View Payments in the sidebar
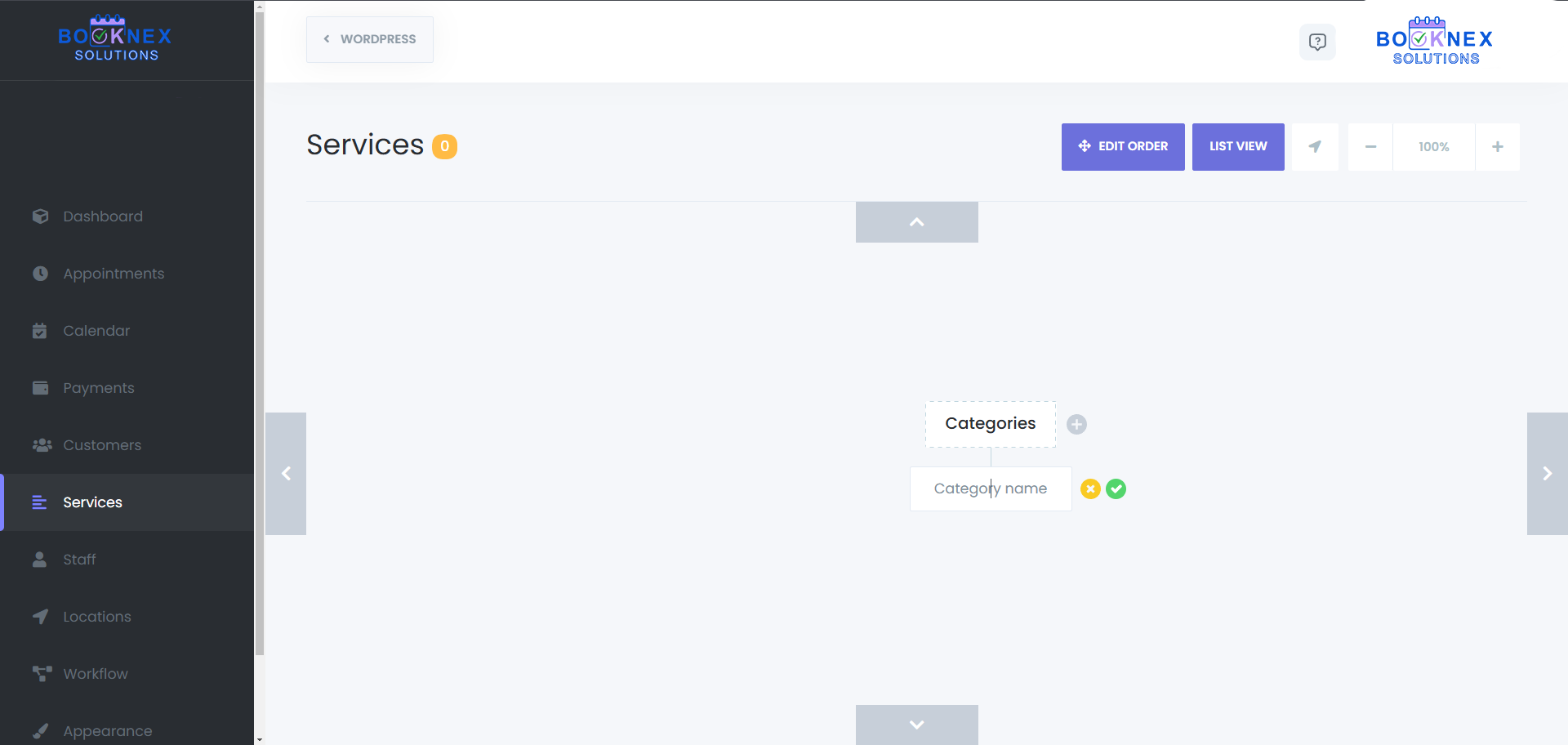1568x745 pixels. tap(99, 387)
